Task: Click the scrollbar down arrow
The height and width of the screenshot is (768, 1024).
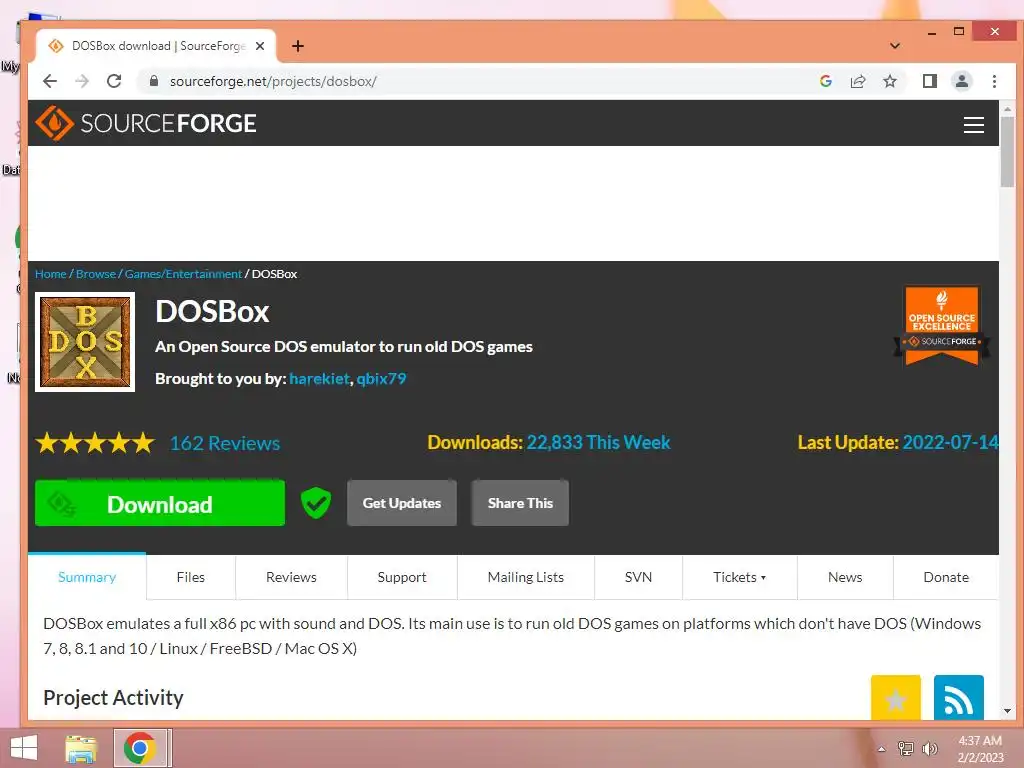Action: tap(1007, 711)
